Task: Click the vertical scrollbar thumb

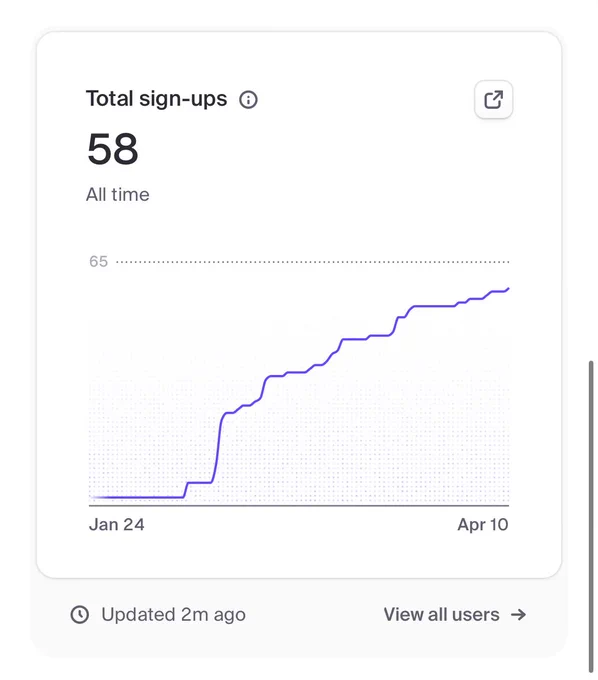Action: coord(591,516)
